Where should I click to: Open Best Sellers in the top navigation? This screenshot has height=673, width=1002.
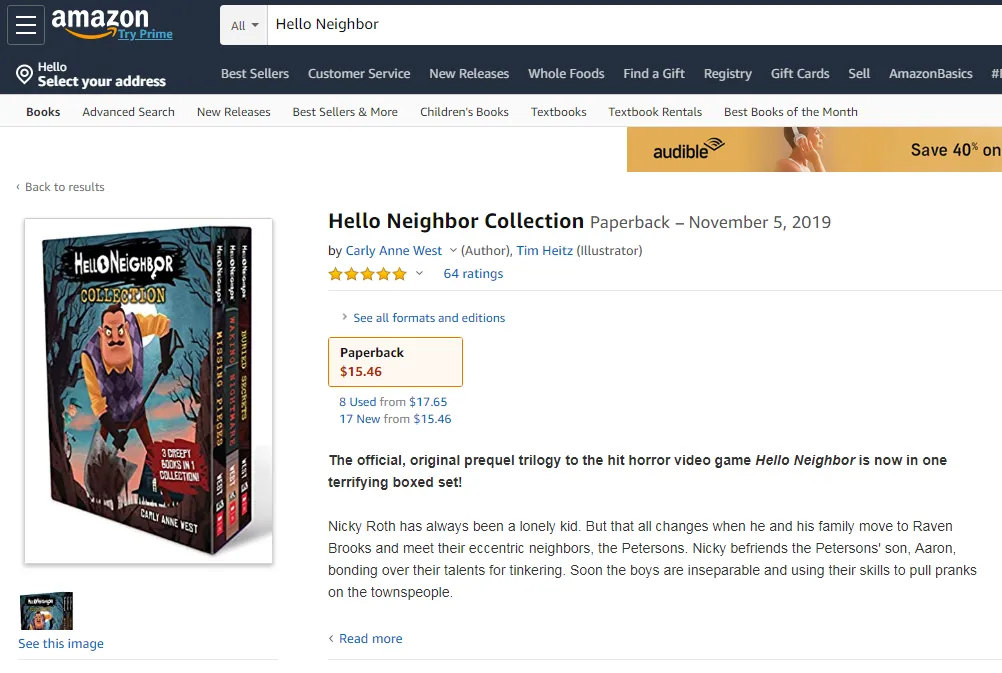255,73
